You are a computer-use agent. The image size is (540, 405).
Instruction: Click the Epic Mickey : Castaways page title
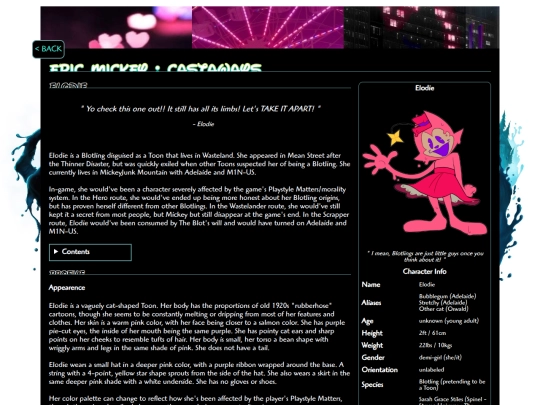point(155,68)
